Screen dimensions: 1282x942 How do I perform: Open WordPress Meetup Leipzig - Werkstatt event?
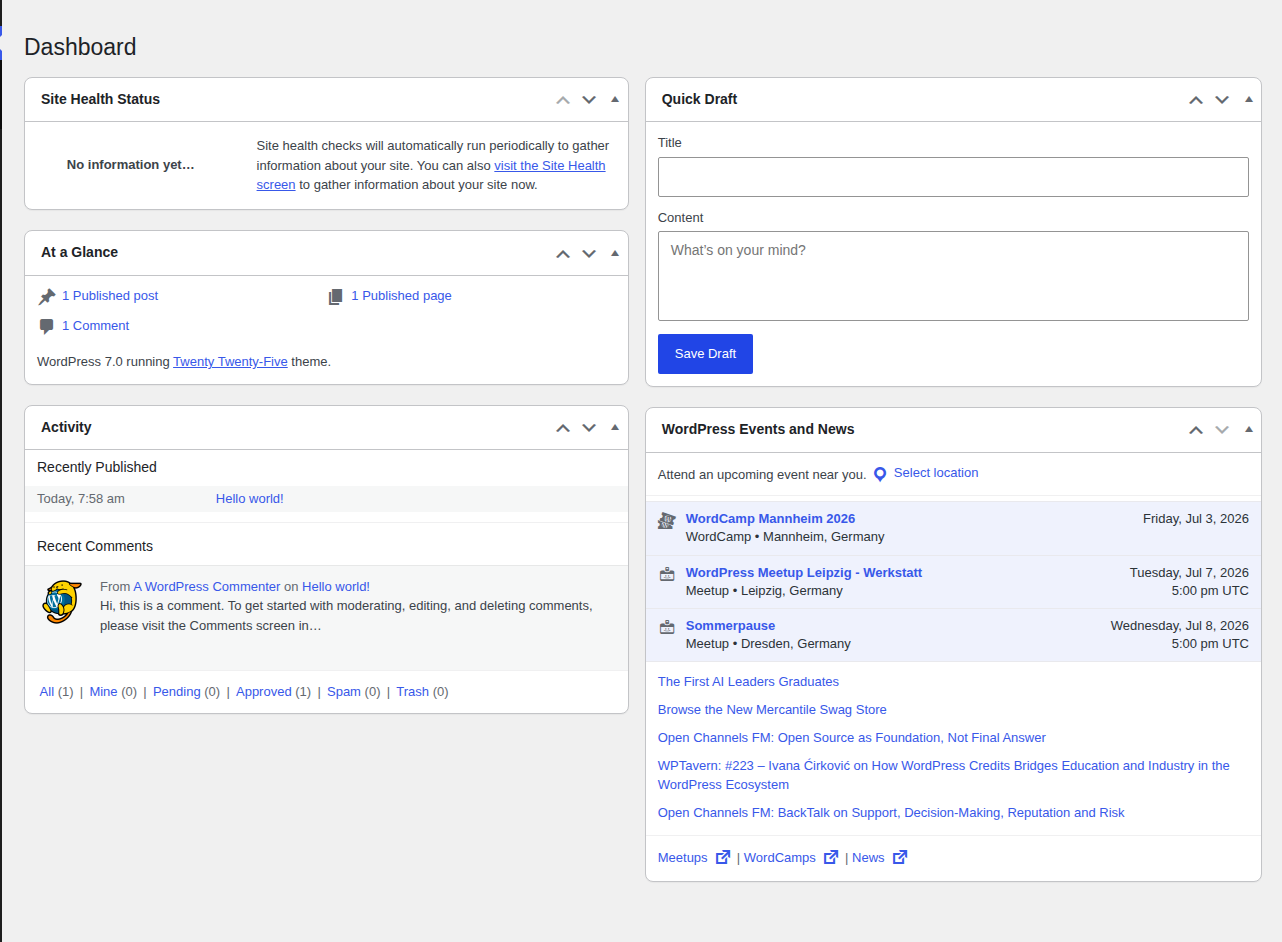point(804,573)
